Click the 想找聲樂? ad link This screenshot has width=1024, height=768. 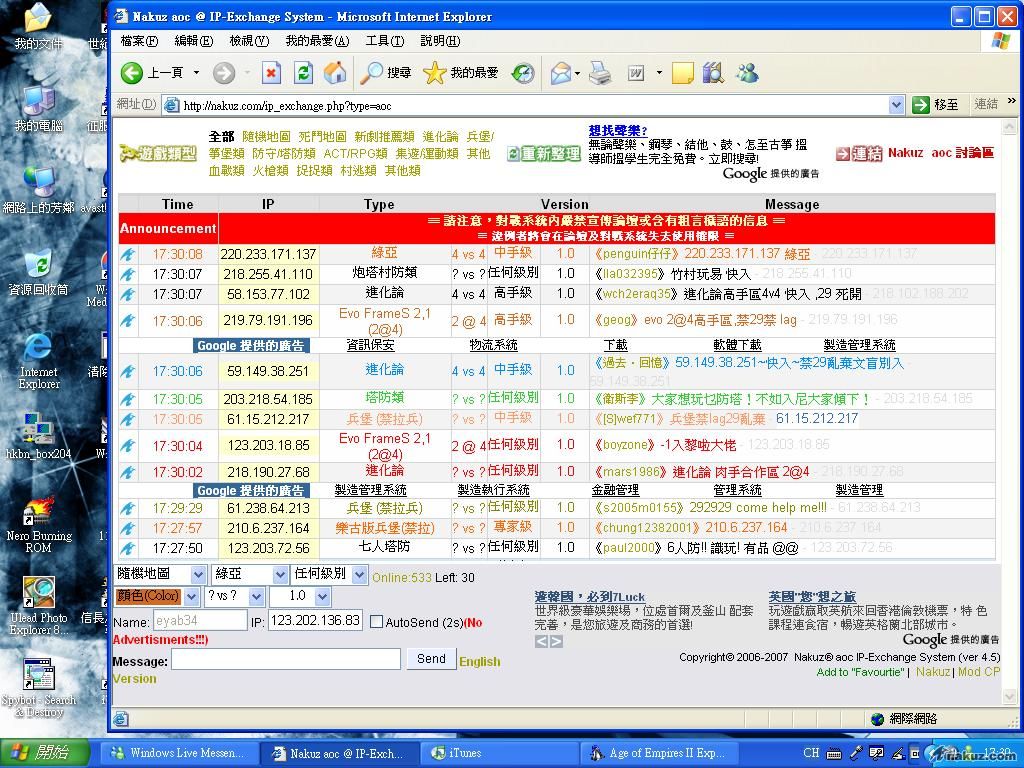point(618,131)
